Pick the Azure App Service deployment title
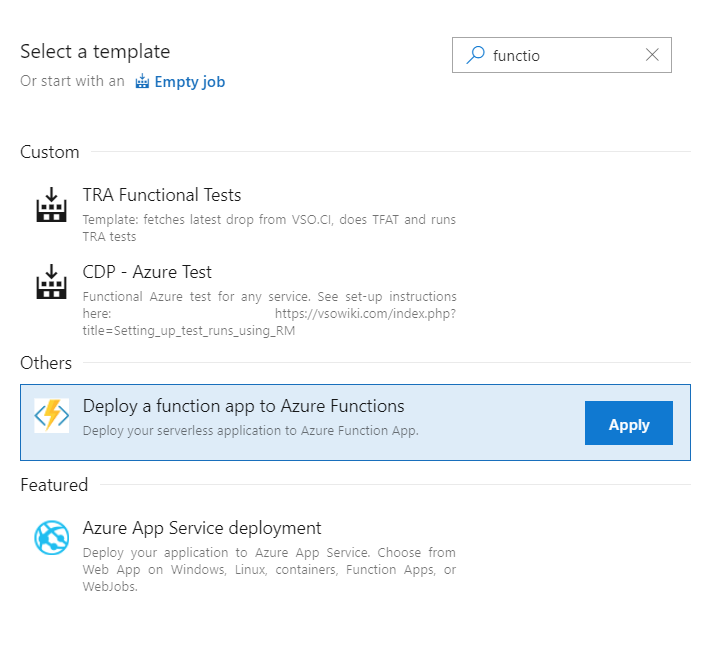 coord(202,528)
